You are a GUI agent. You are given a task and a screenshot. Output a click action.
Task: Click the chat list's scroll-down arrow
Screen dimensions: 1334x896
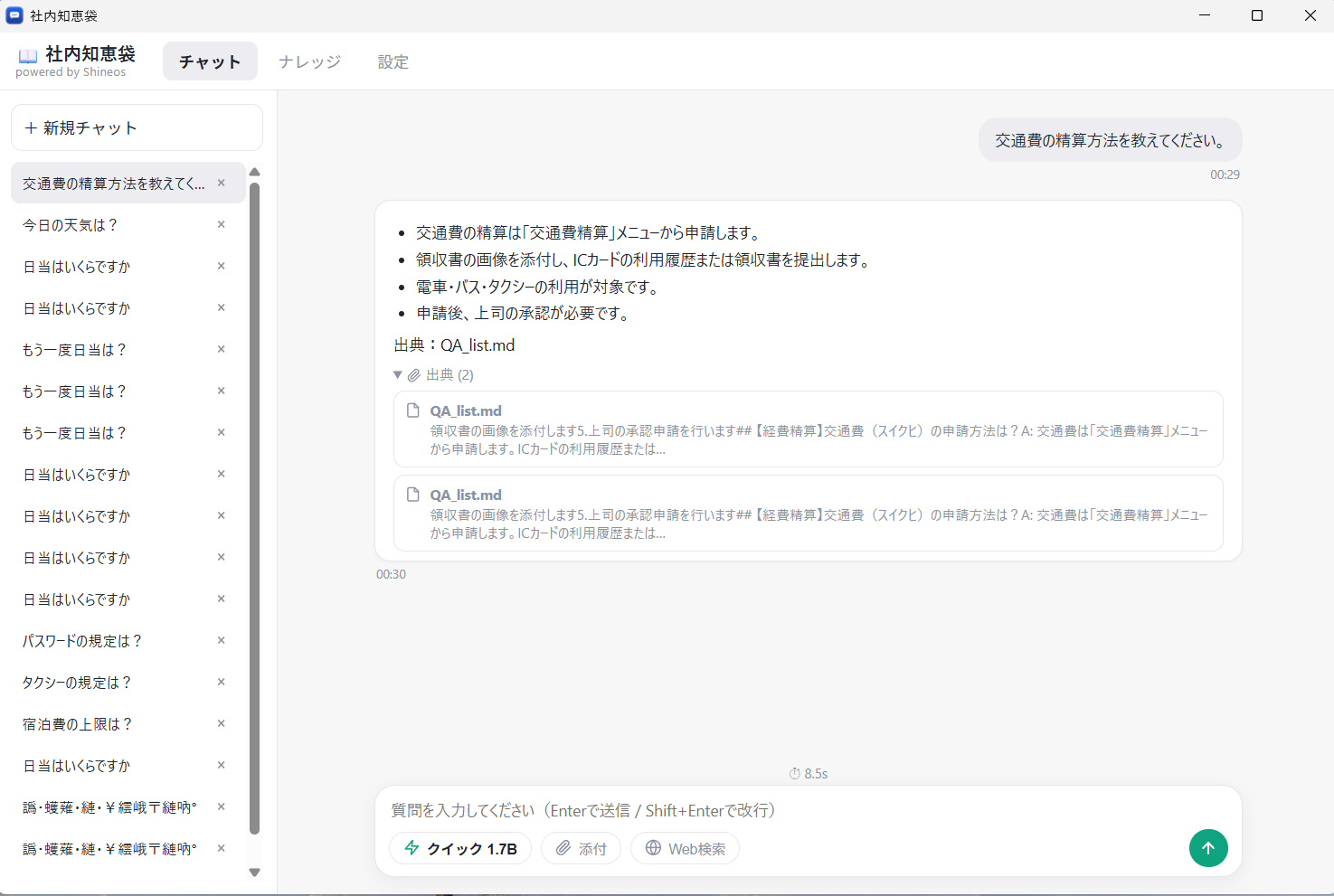pyautogui.click(x=255, y=872)
